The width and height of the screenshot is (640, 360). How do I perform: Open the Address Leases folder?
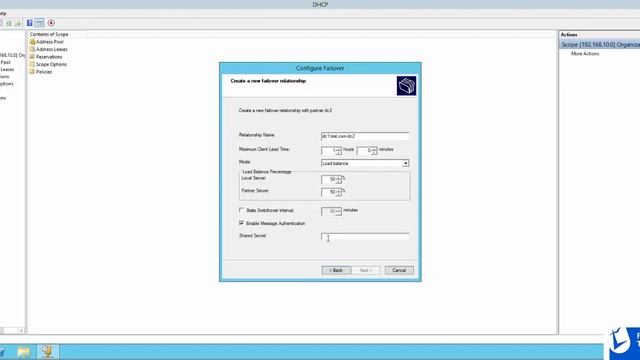(x=48, y=49)
